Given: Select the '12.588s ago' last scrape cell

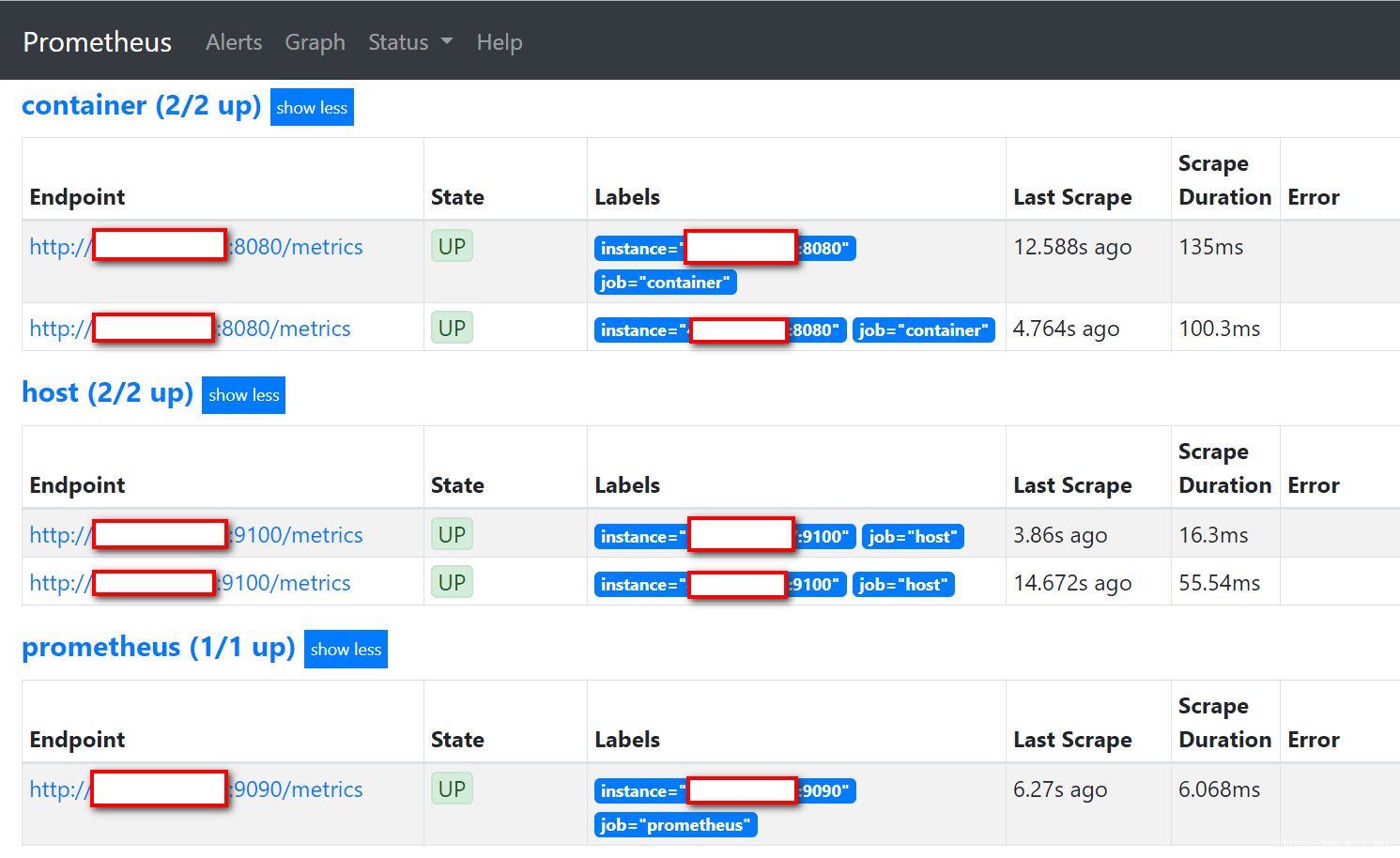Looking at the screenshot, I should pos(1072,247).
